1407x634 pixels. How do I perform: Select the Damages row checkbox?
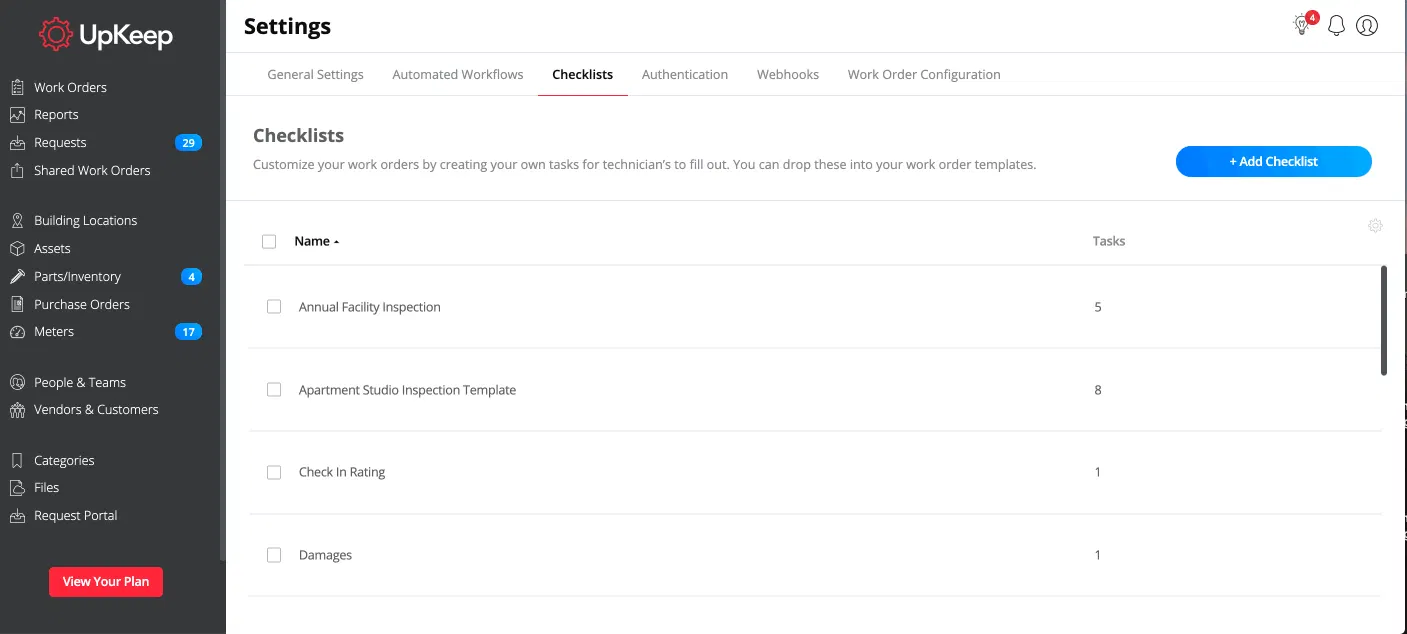pyautogui.click(x=274, y=555)
